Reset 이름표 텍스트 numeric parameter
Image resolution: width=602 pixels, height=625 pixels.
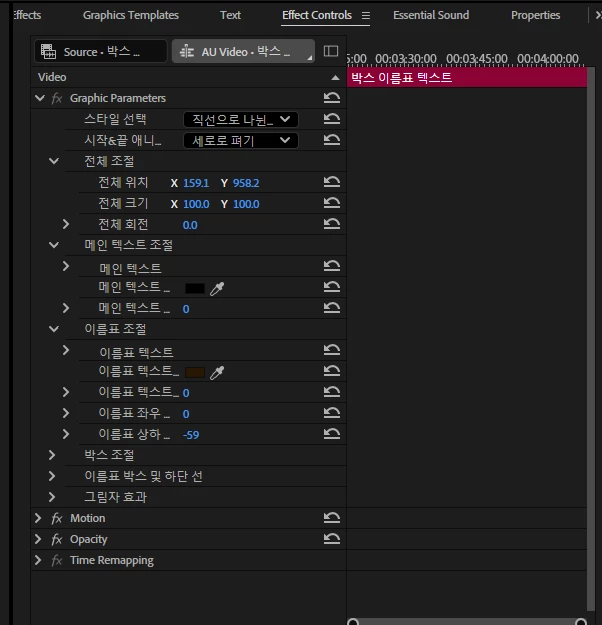332,392
